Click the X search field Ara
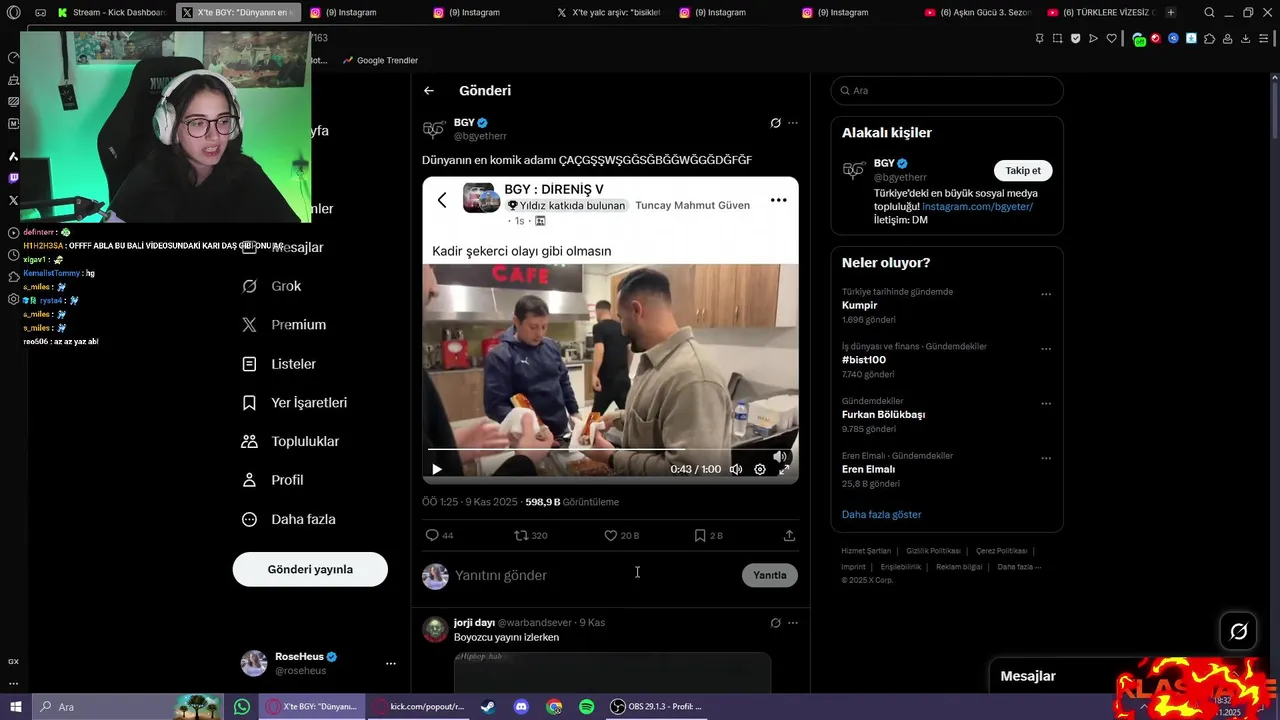Image resolution: width=1280 pixels, height=720 pixels. (x=947, y=91)
